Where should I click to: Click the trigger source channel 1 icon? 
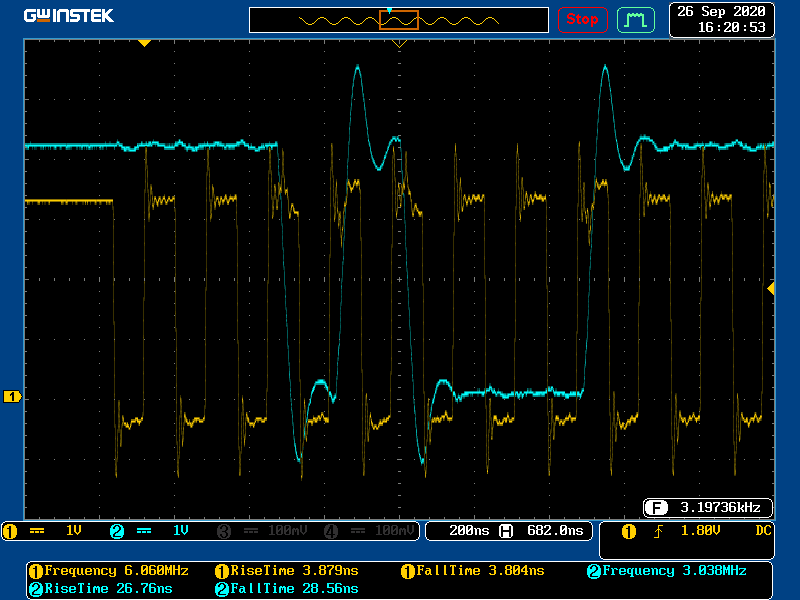(x=629, y=531)
